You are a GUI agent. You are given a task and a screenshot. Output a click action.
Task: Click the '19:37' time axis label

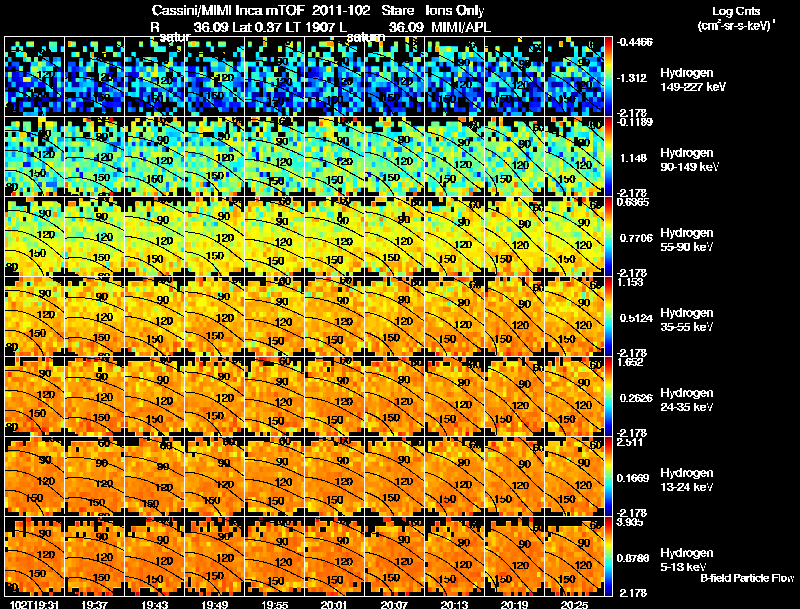(94, 605)
